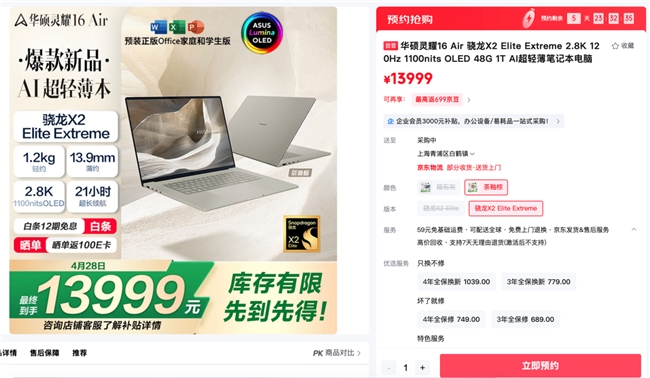Choose the 骁龙X2 Elite Extreme version
Image resolution: width=650 pixels, height=378 pixels.
(x=506, y=208)
